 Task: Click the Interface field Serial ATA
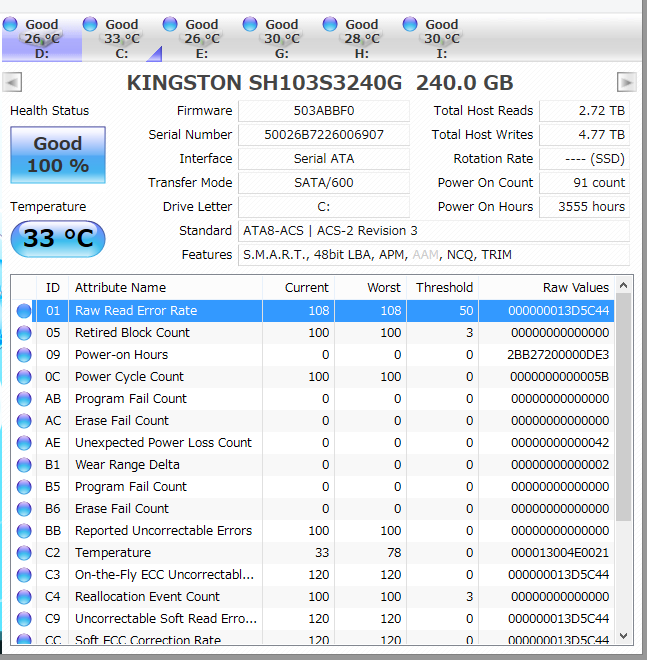click(324, 159)
